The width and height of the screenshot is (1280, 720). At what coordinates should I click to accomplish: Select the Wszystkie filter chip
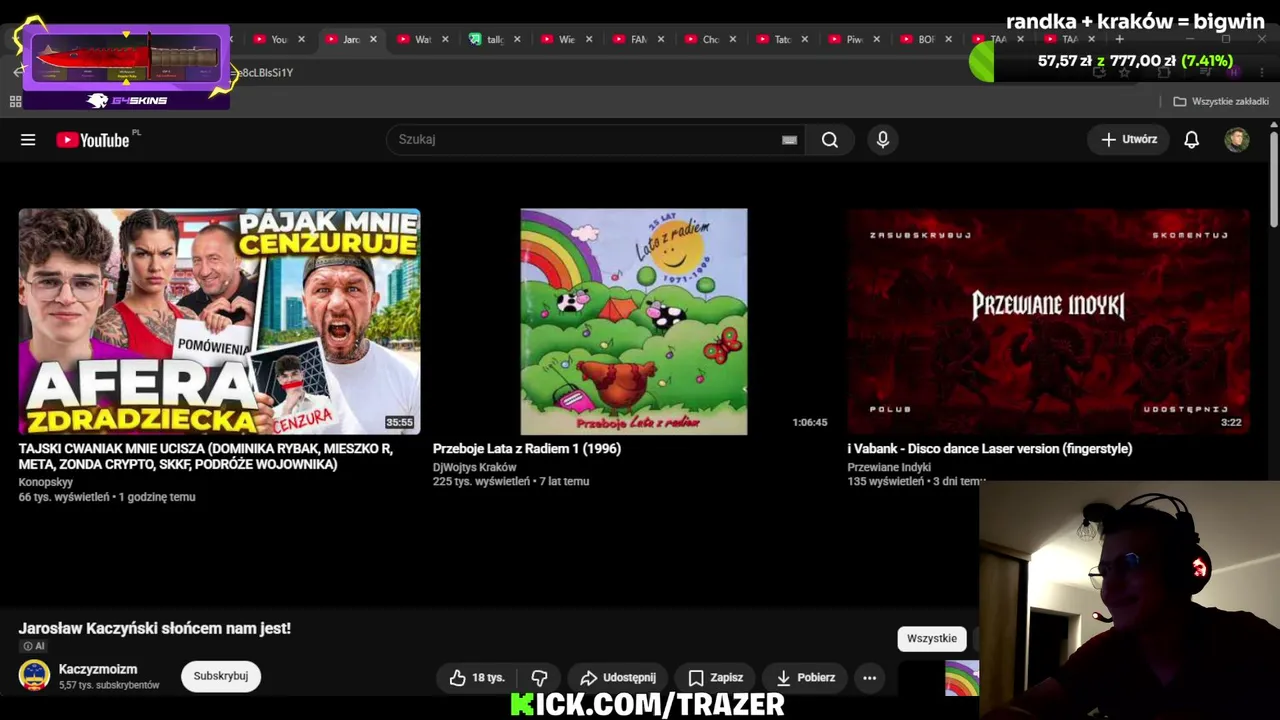click(932, 638)
